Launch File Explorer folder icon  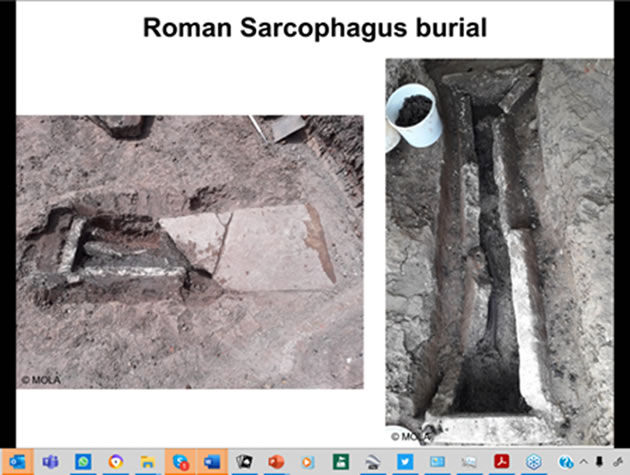(146, 461)
